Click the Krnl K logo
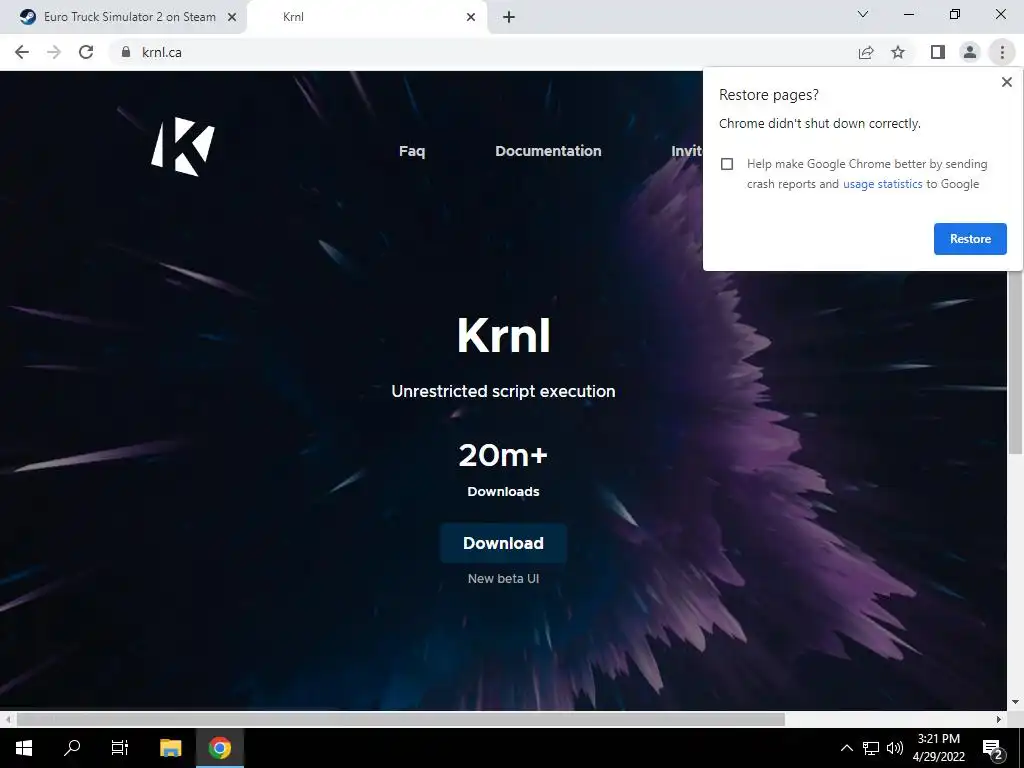The image size is (1024, 768). 183,146
